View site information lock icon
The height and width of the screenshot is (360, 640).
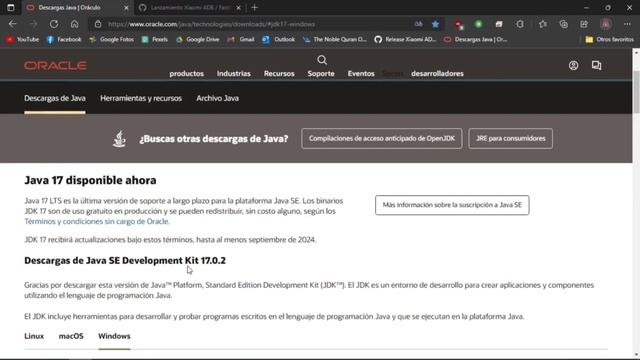[98, 24]
